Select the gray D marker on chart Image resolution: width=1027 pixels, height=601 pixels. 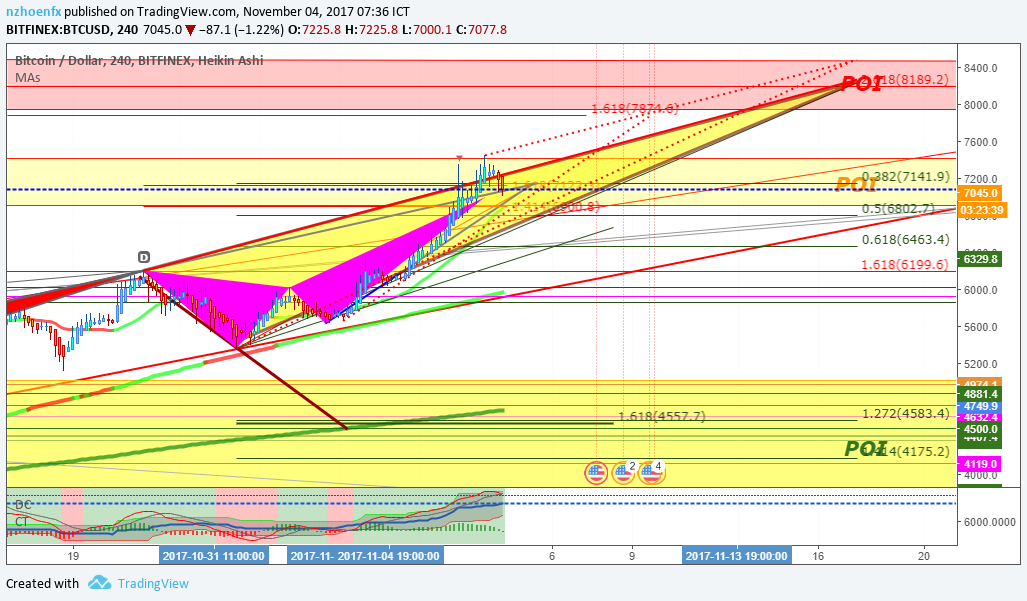click(144, 257)
